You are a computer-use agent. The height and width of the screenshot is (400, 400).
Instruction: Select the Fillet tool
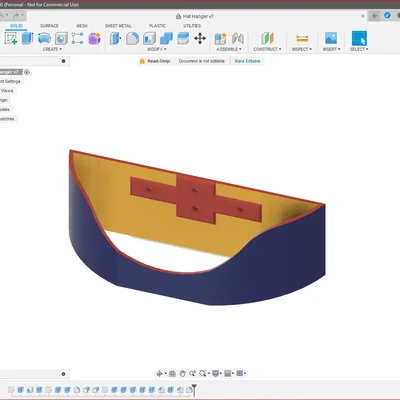coord(132,38)
